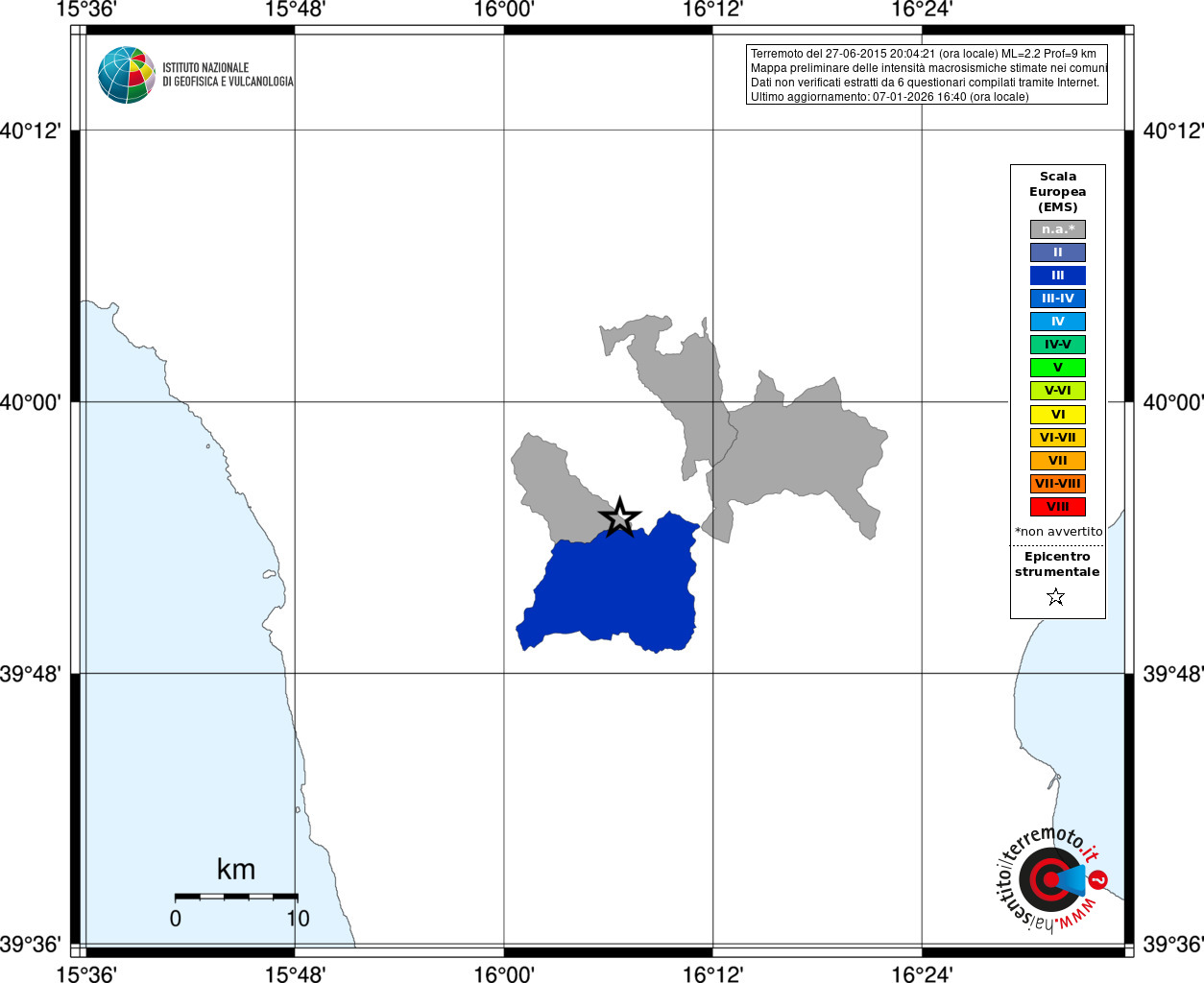The width and height of the screenshot is (1204, 983).
Task: Click the top axis label 16°00'
Action: (x=504, y=10)
